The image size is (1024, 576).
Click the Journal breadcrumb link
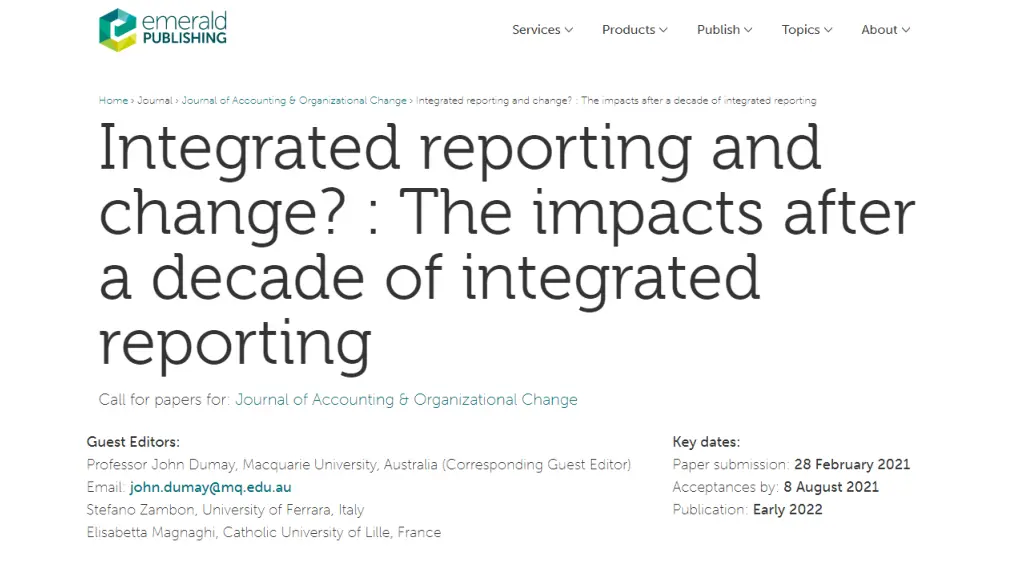tap(155, 101)
